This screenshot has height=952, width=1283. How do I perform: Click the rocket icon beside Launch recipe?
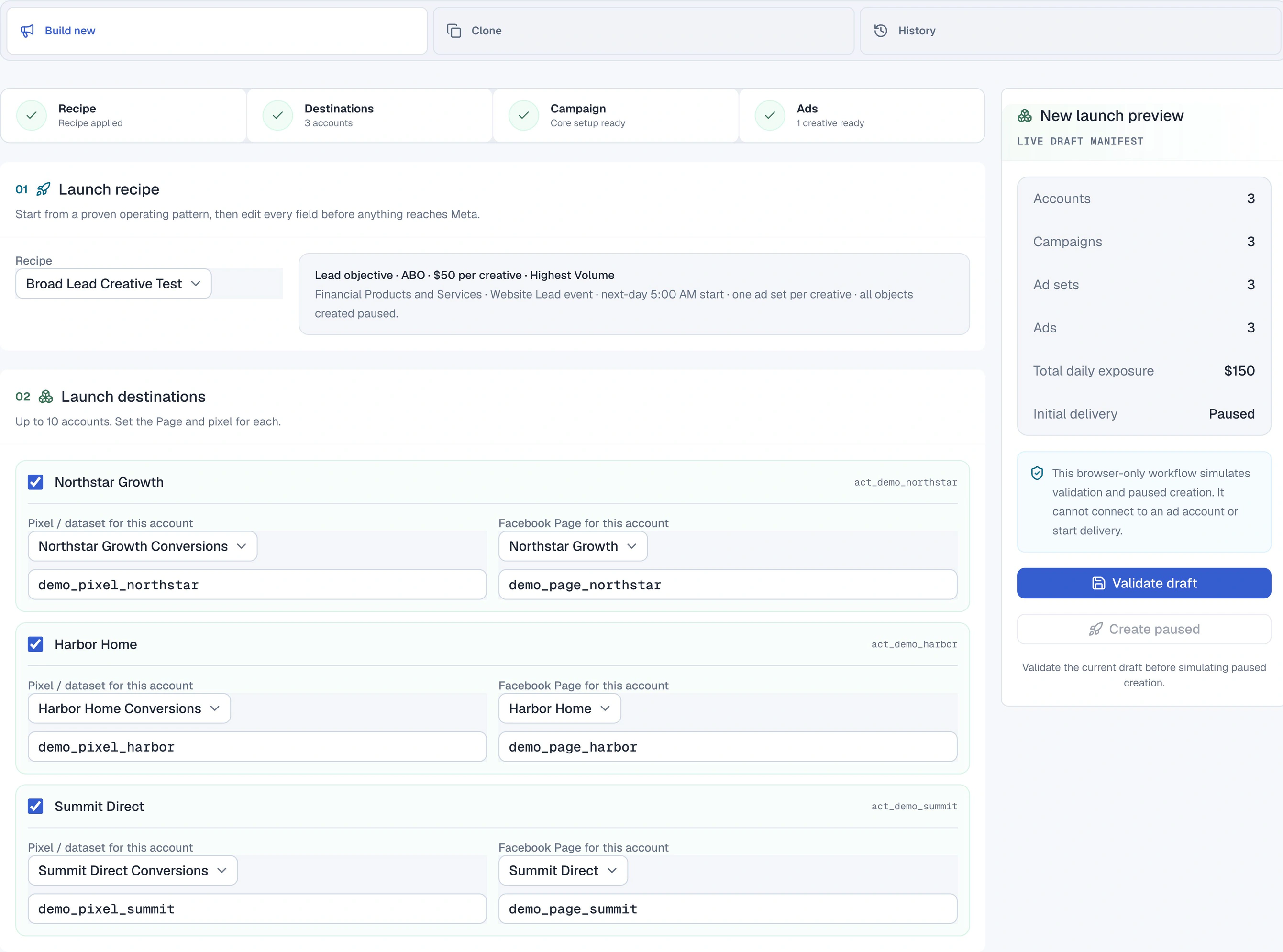[43, 189]
